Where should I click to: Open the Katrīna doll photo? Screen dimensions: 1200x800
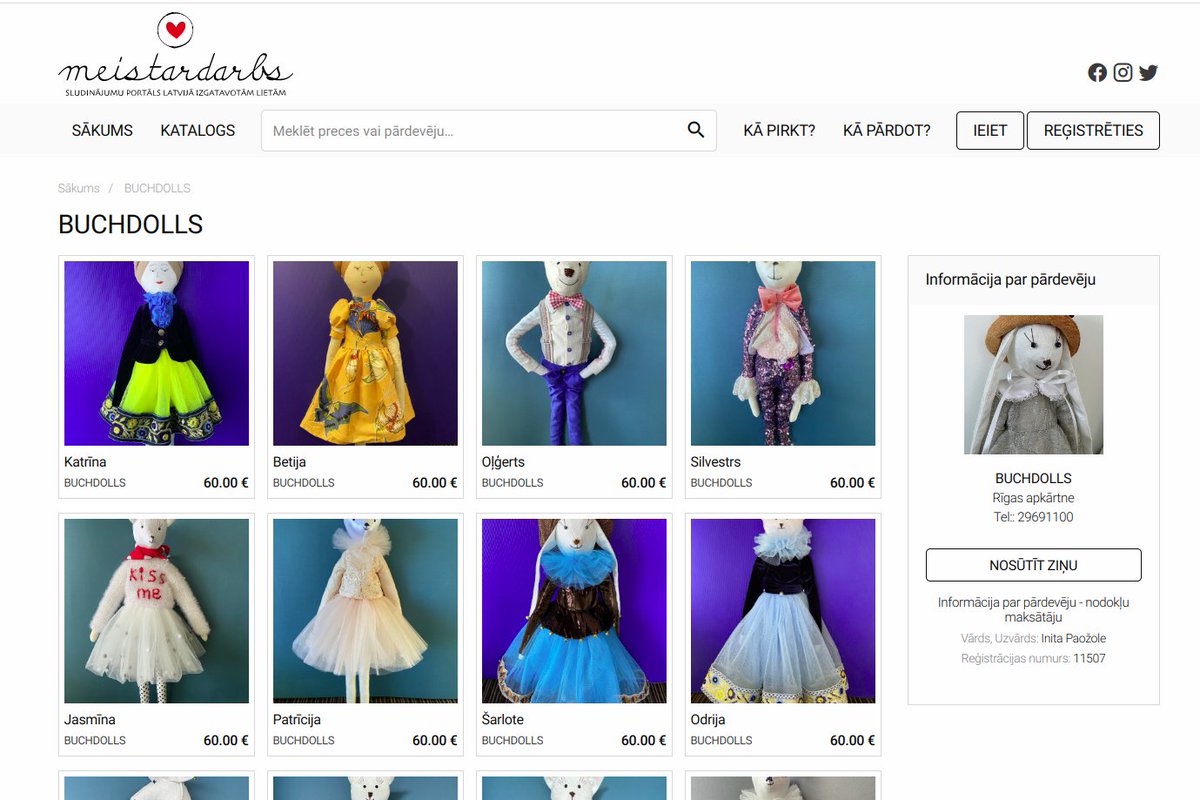156,353
